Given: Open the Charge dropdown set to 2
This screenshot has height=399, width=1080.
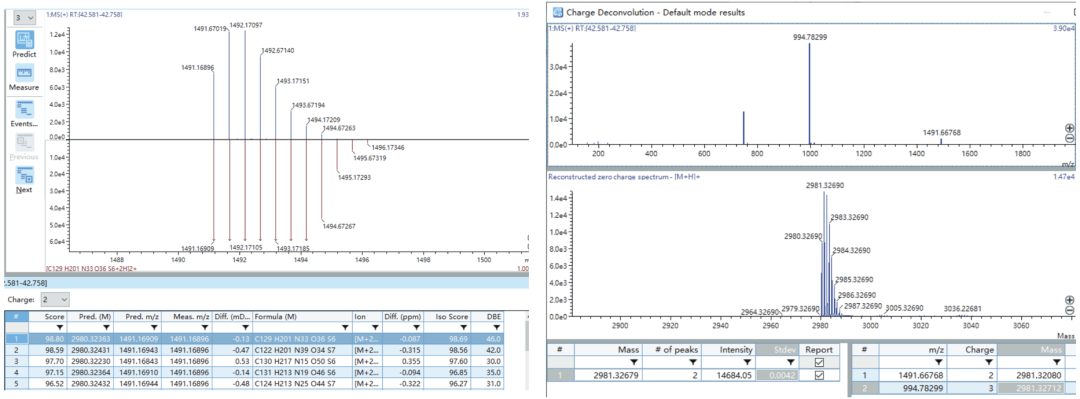Looking at the screenshot, I should tap(53, 300).
